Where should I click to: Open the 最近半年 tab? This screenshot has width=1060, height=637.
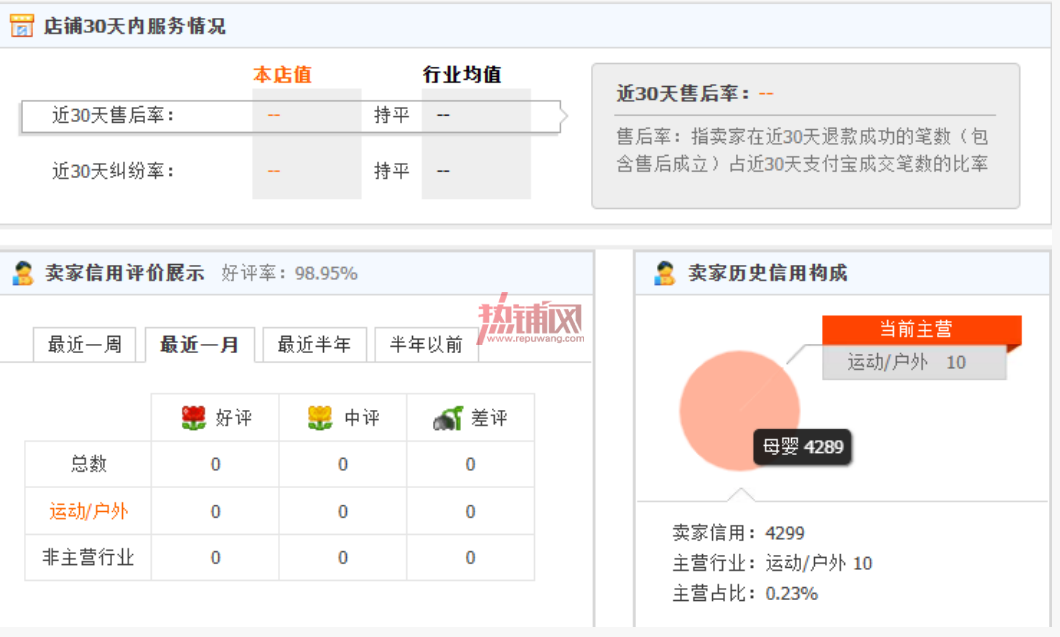314,345
